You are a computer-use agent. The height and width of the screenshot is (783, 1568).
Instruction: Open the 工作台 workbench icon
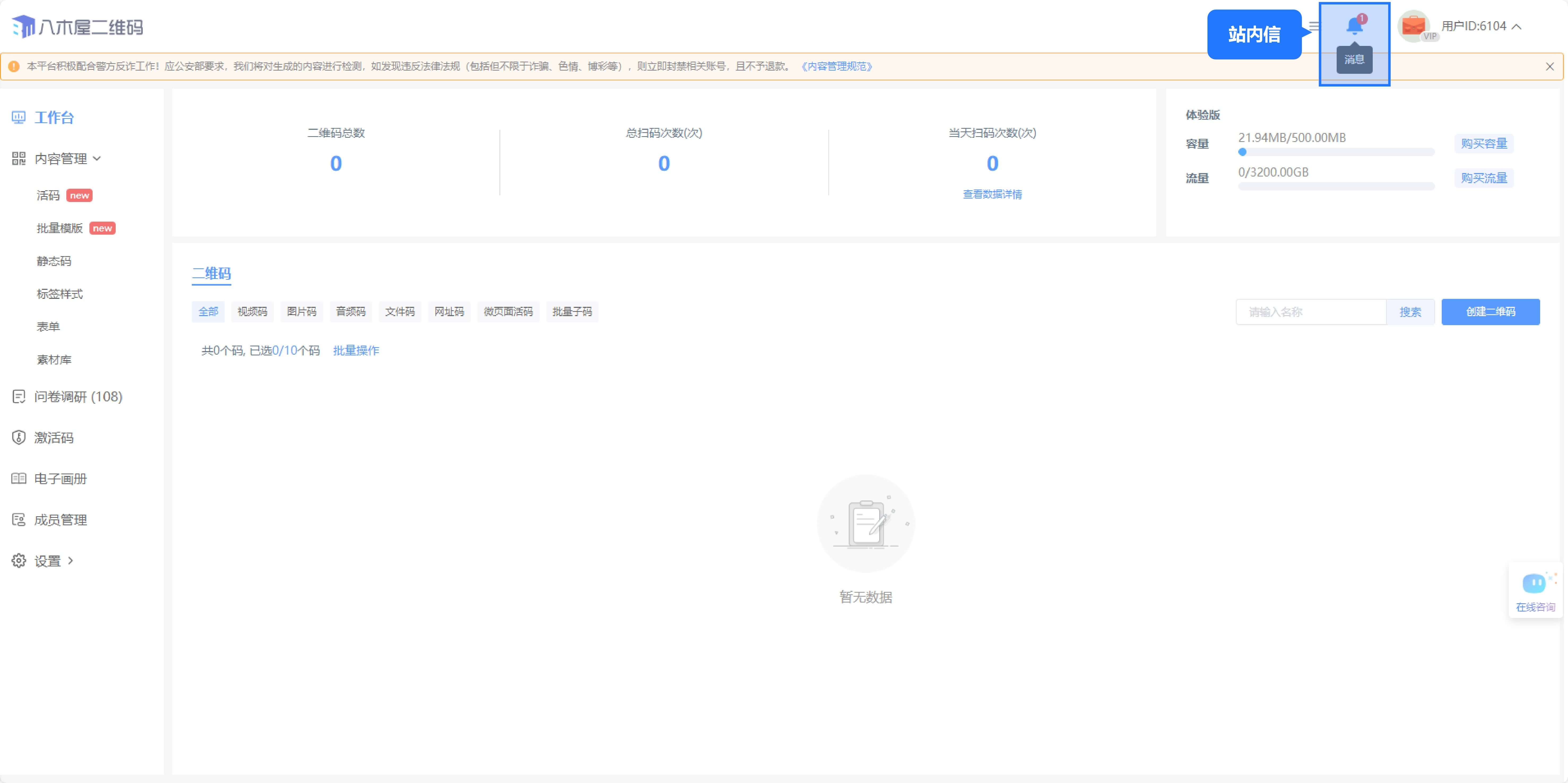click(19, 118)
